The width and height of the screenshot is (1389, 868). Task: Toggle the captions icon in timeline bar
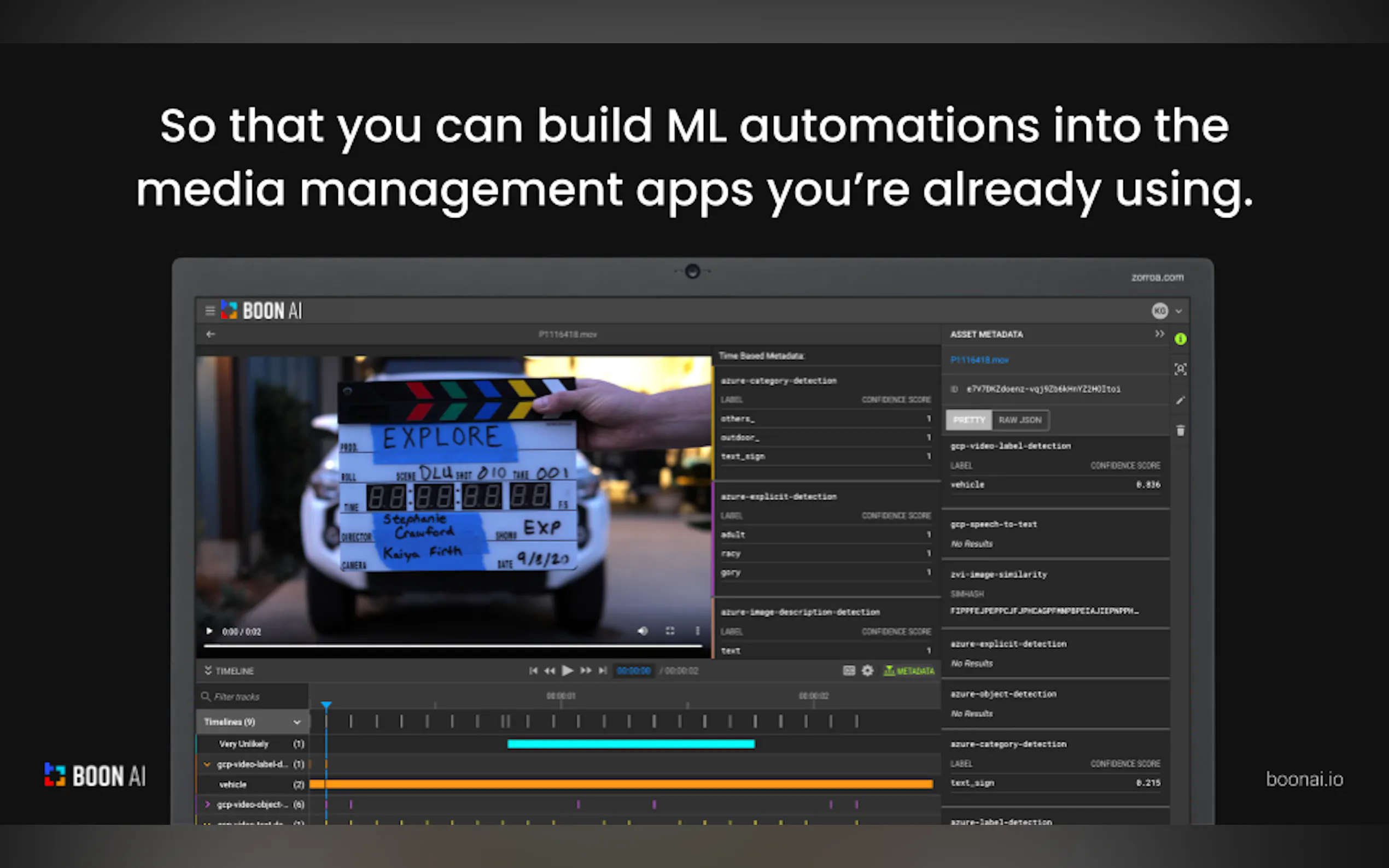point(849,671)
